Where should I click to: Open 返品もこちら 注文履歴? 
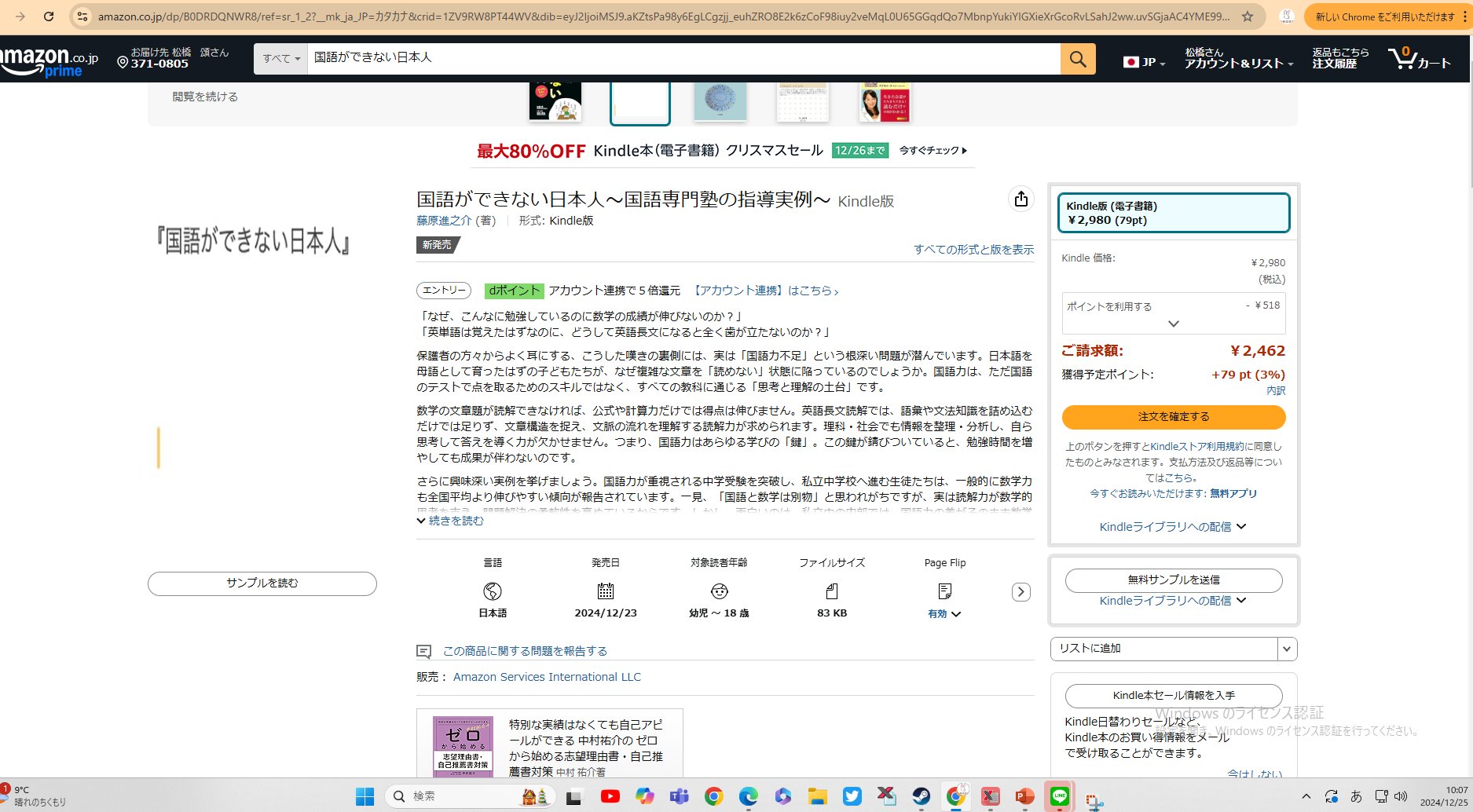tap(1340, 58)
